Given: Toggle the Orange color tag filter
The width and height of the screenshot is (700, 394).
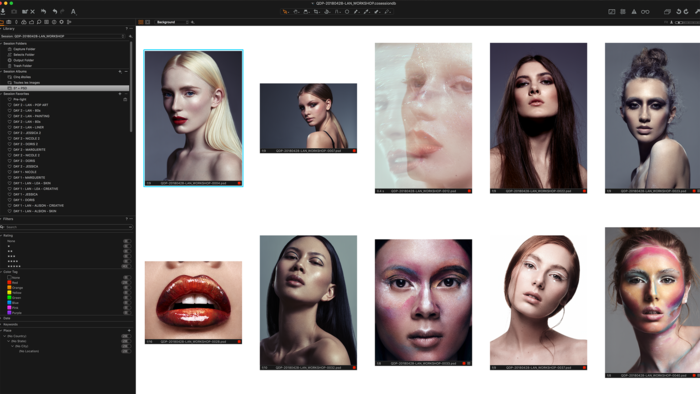Looking at the screenshot, I should tap(126, 288).
